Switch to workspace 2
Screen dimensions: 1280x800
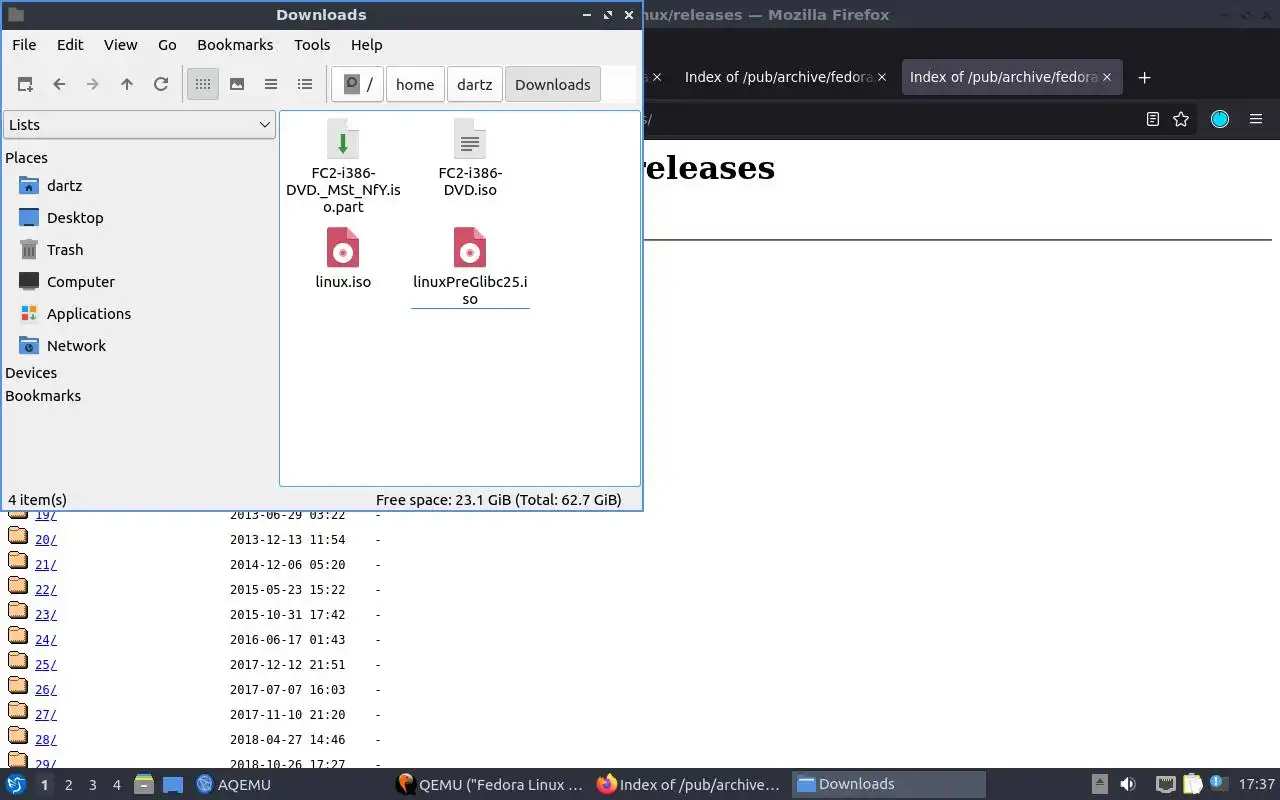(69, 785)
